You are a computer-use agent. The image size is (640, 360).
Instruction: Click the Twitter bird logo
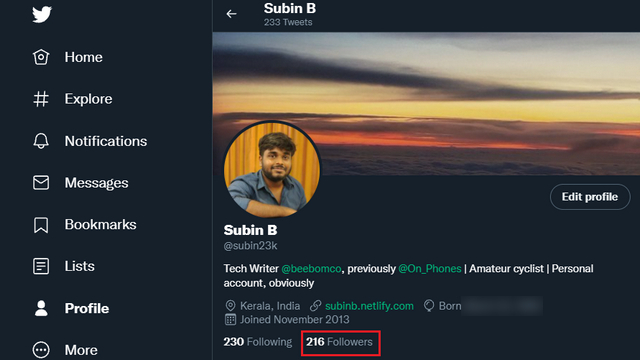(42, 14)
